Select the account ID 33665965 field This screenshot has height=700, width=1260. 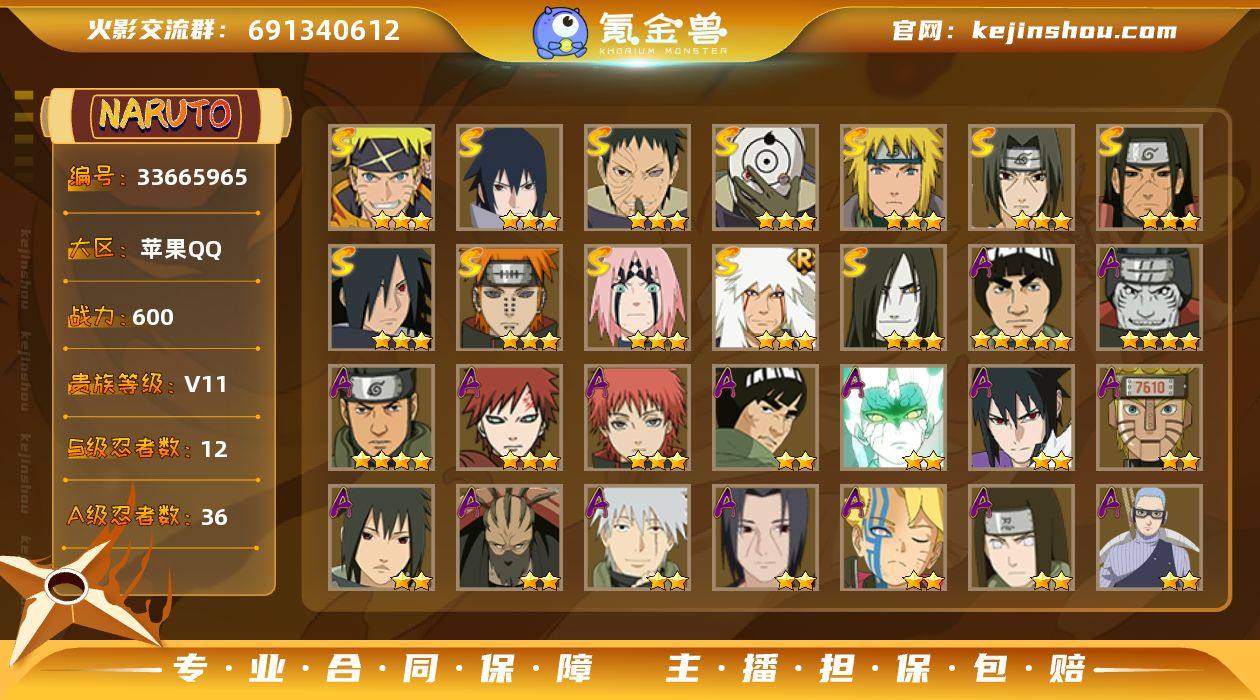158,178
